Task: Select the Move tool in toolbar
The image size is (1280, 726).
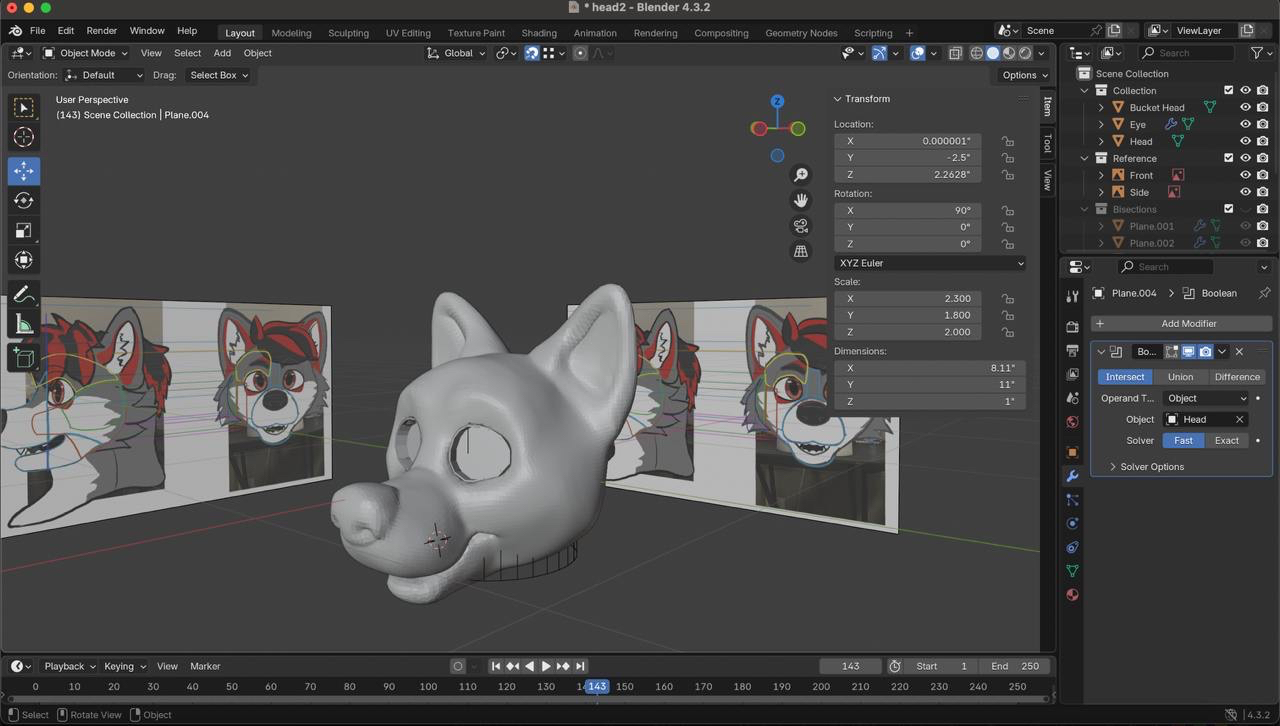Action: pyautogui.click(x=24, y=171)
